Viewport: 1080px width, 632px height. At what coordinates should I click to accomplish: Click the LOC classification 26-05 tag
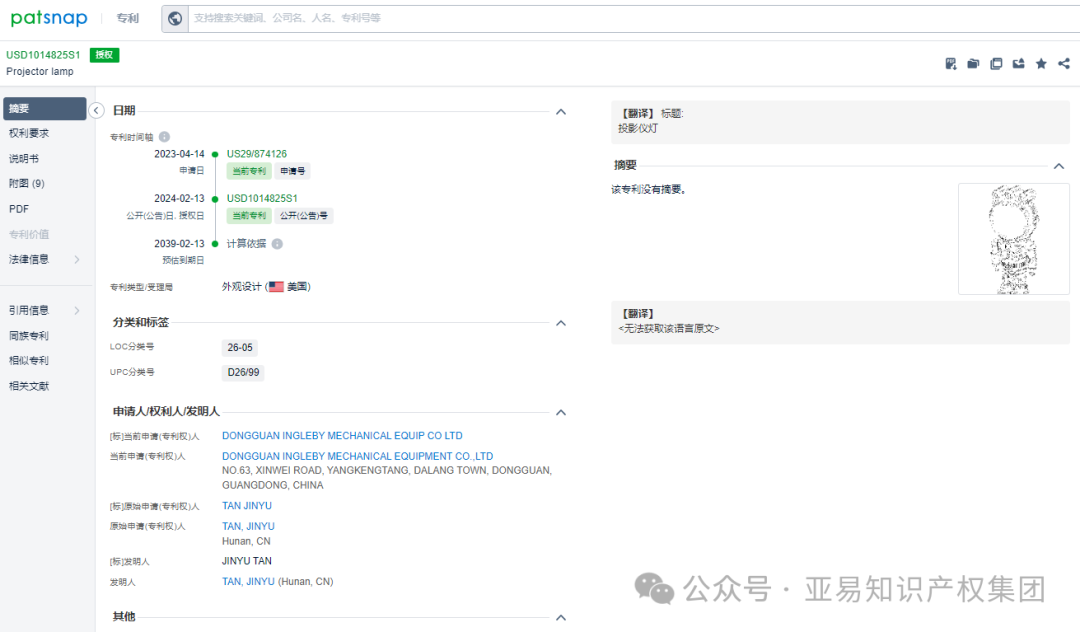pos(240,348)
